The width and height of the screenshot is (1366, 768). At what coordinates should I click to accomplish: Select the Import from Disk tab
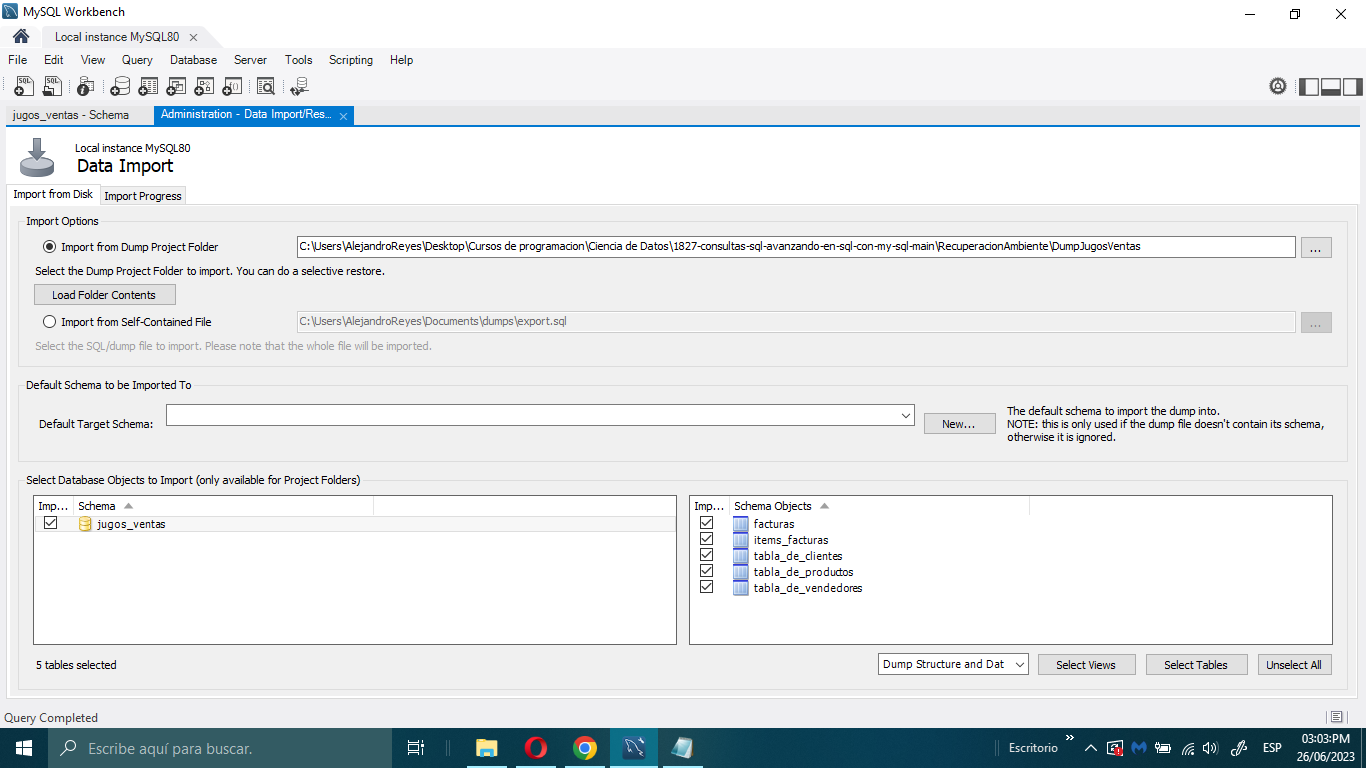53,194
